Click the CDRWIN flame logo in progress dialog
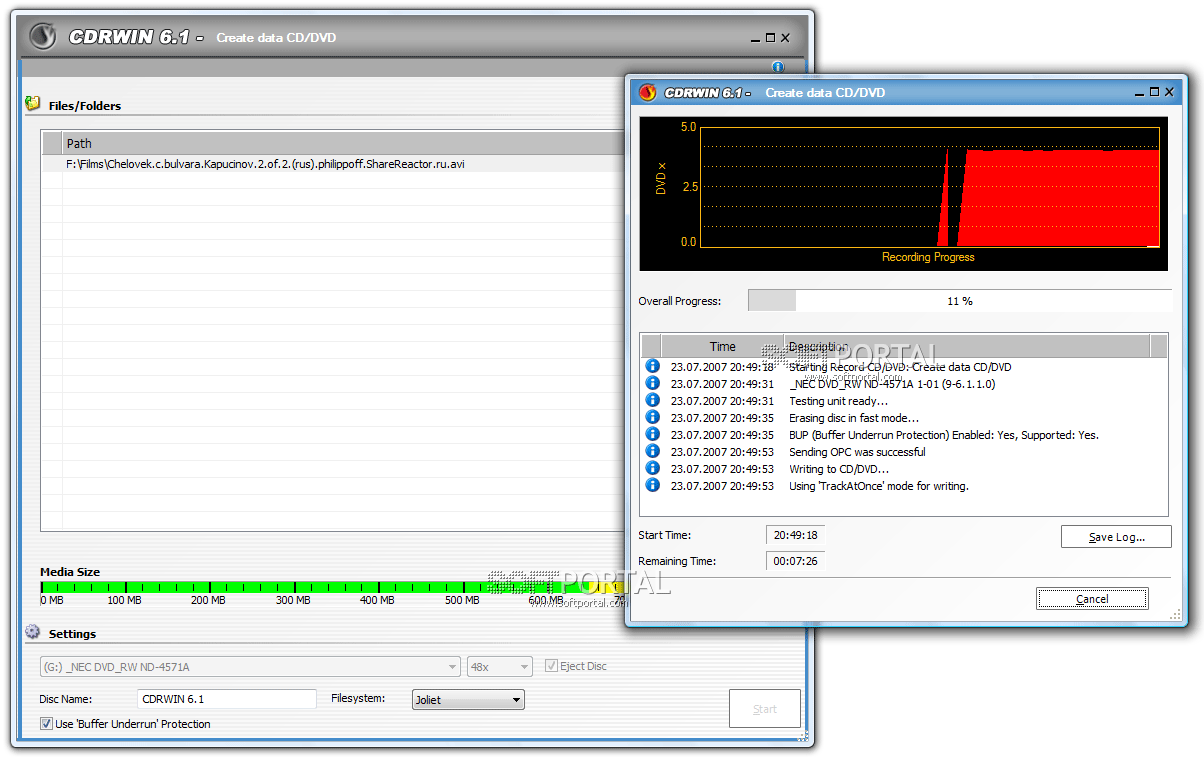Image resolution: width=1204 pixels, height=757 pixels. [x=647, y=92]
